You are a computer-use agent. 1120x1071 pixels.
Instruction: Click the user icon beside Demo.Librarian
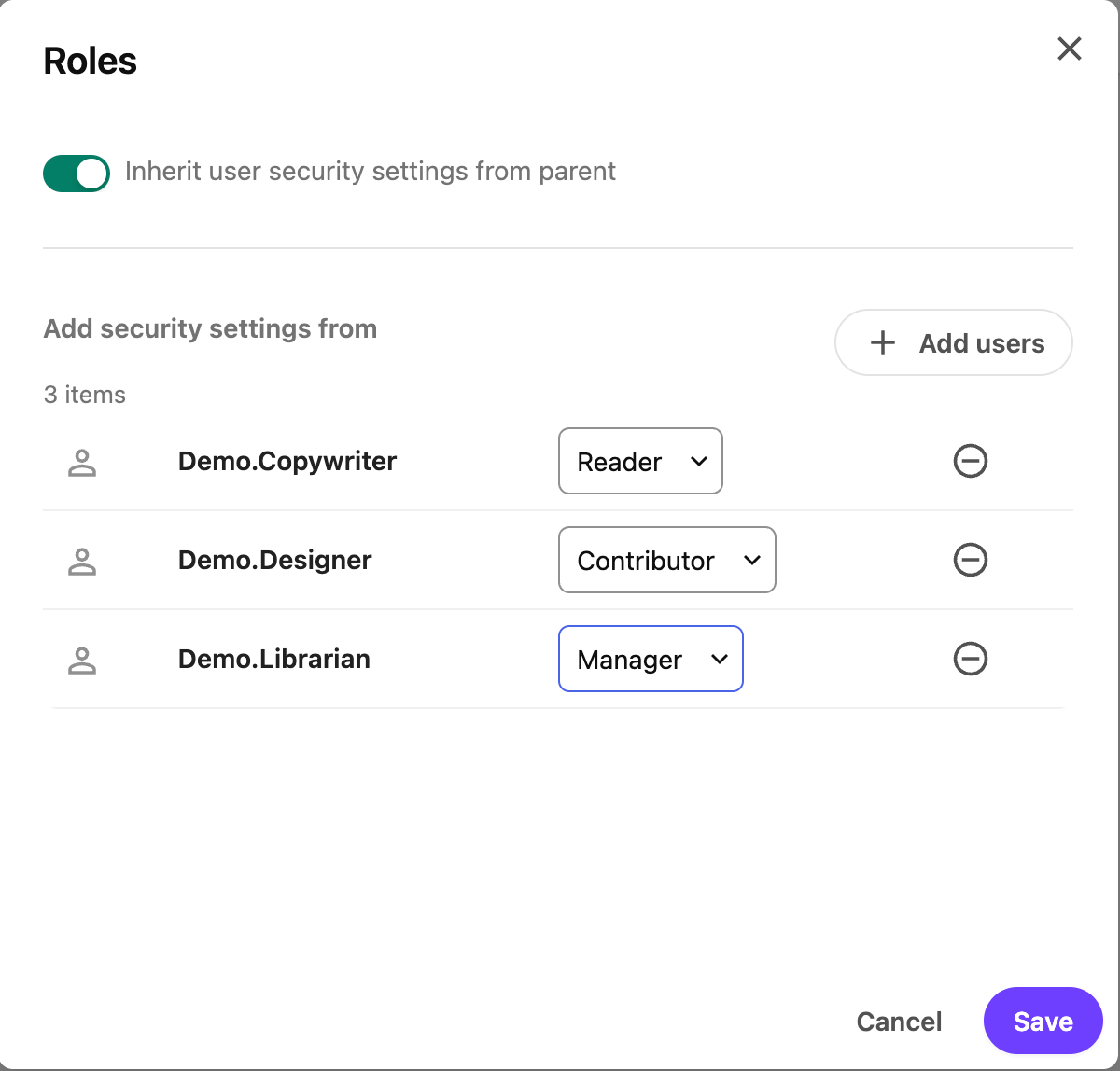(82, 660)
